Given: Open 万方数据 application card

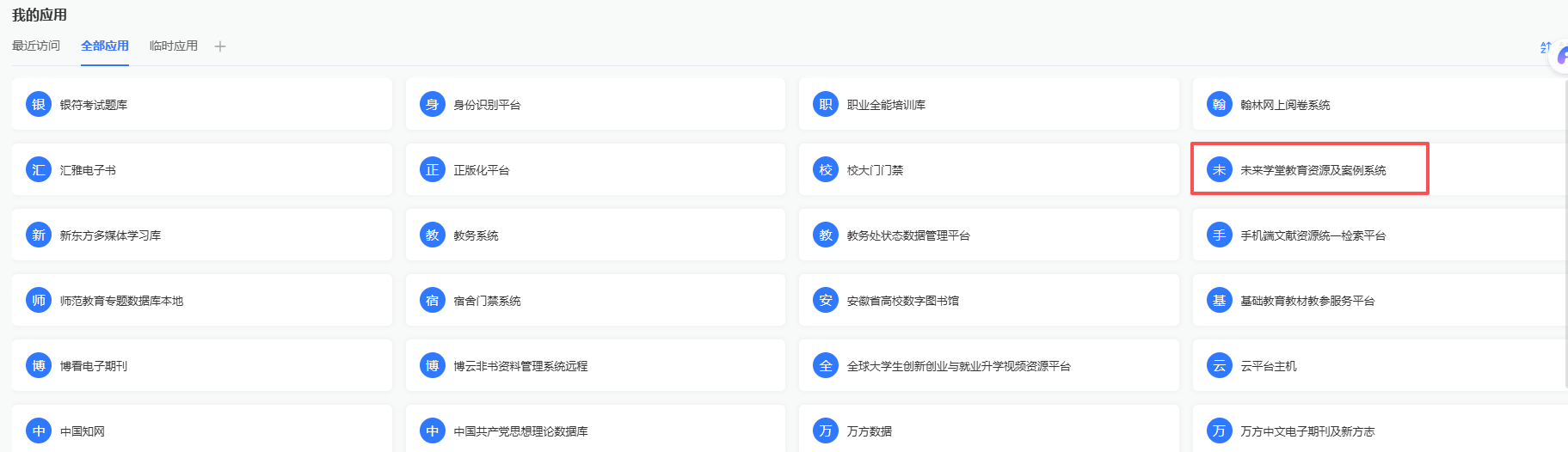Looking at the screenshot, I should click(869, 431).
